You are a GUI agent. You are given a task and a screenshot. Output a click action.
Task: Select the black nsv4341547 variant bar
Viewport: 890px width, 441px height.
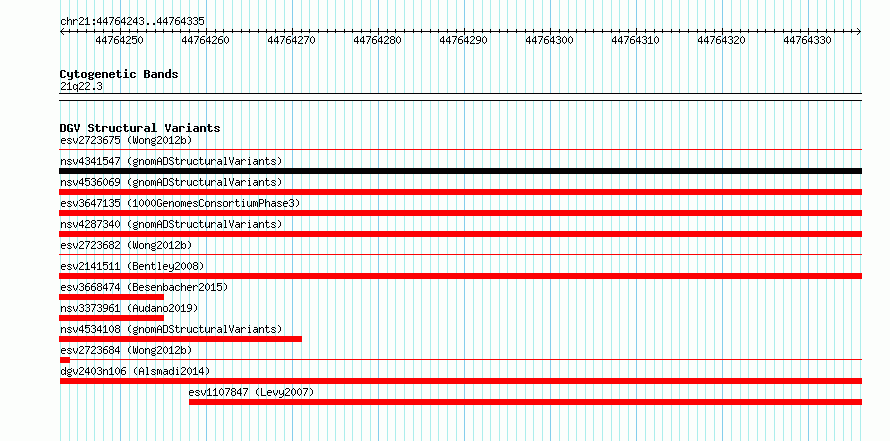(460, 171)
